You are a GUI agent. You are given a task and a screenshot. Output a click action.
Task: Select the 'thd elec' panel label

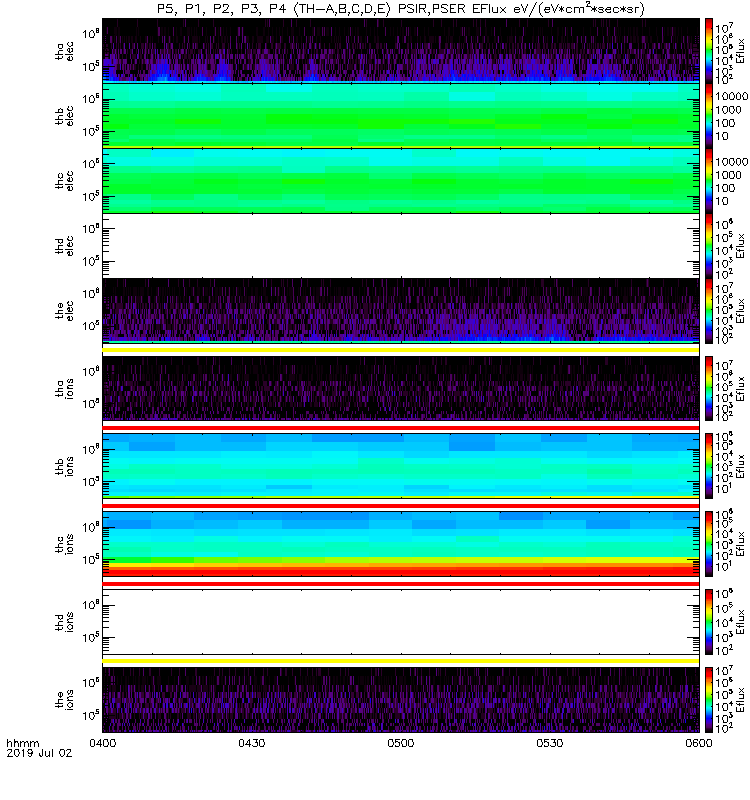coord(64,246)
